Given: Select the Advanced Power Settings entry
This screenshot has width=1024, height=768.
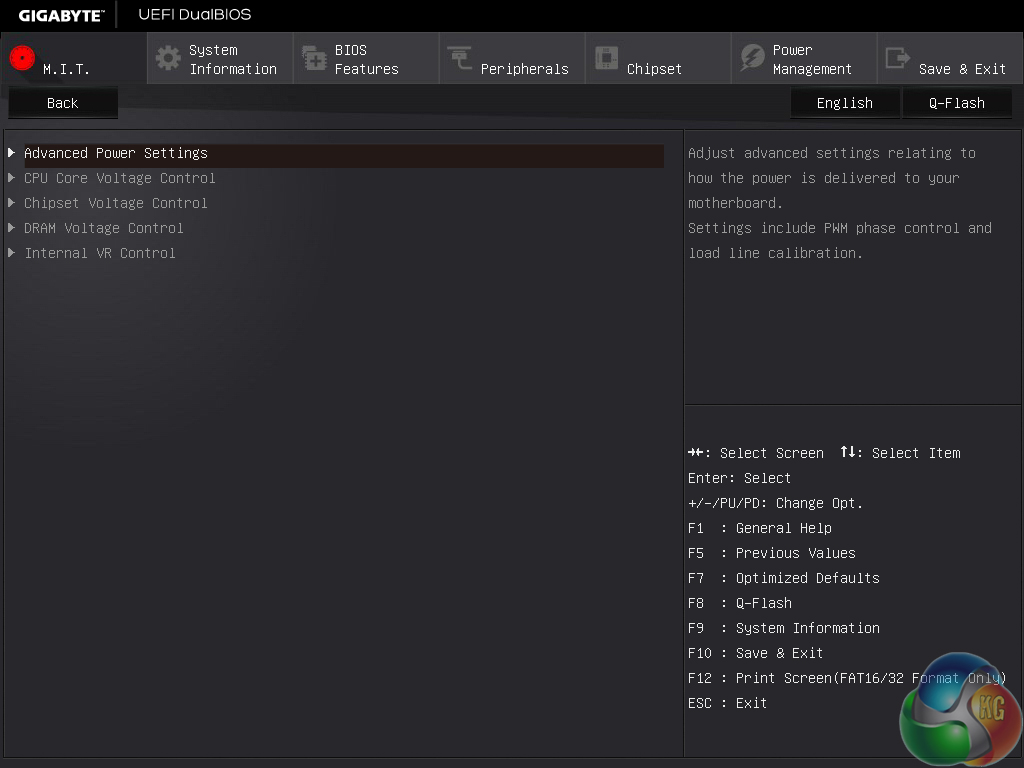Looking at the screenshot, I should (116, 153).
